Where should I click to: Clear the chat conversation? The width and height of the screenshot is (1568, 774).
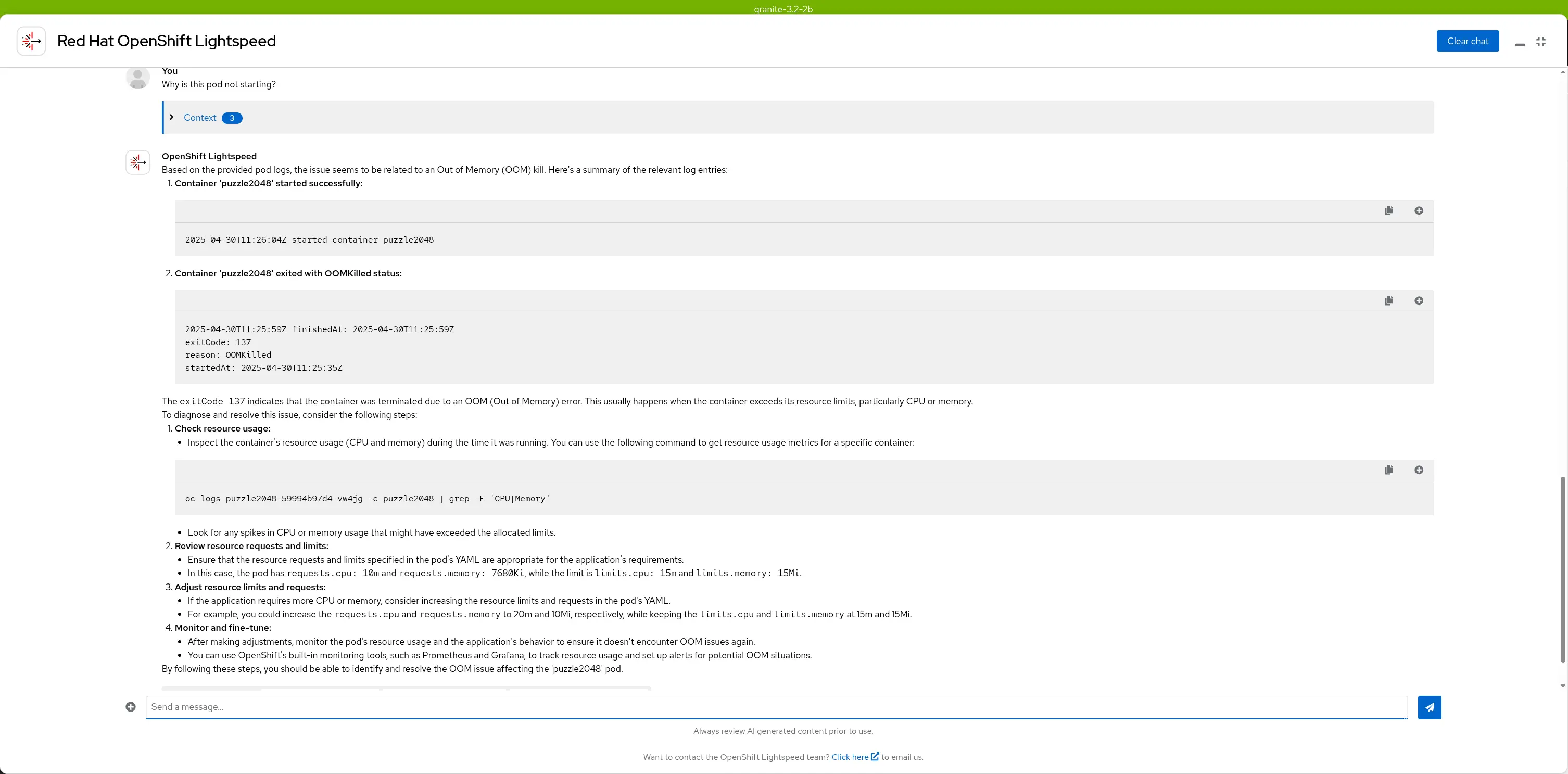click(1468, 41)
